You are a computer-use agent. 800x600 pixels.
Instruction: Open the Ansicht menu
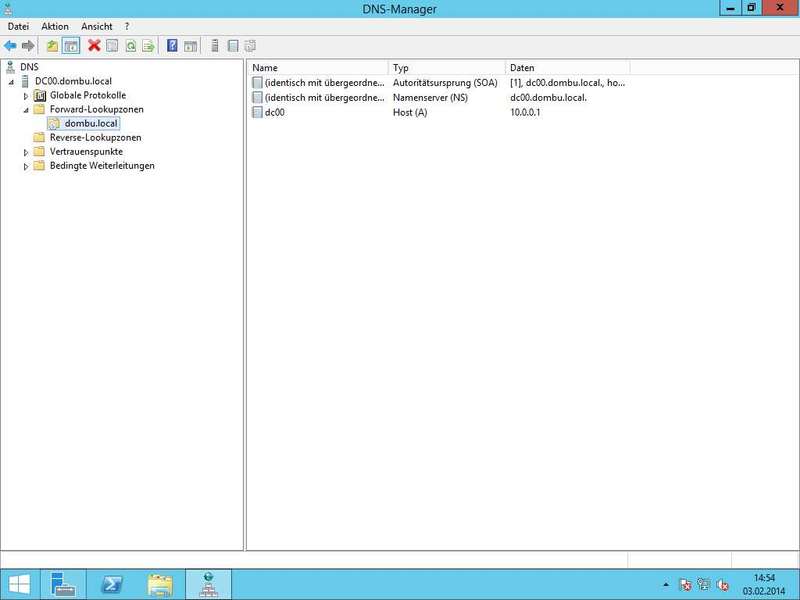tap(96, 27)
